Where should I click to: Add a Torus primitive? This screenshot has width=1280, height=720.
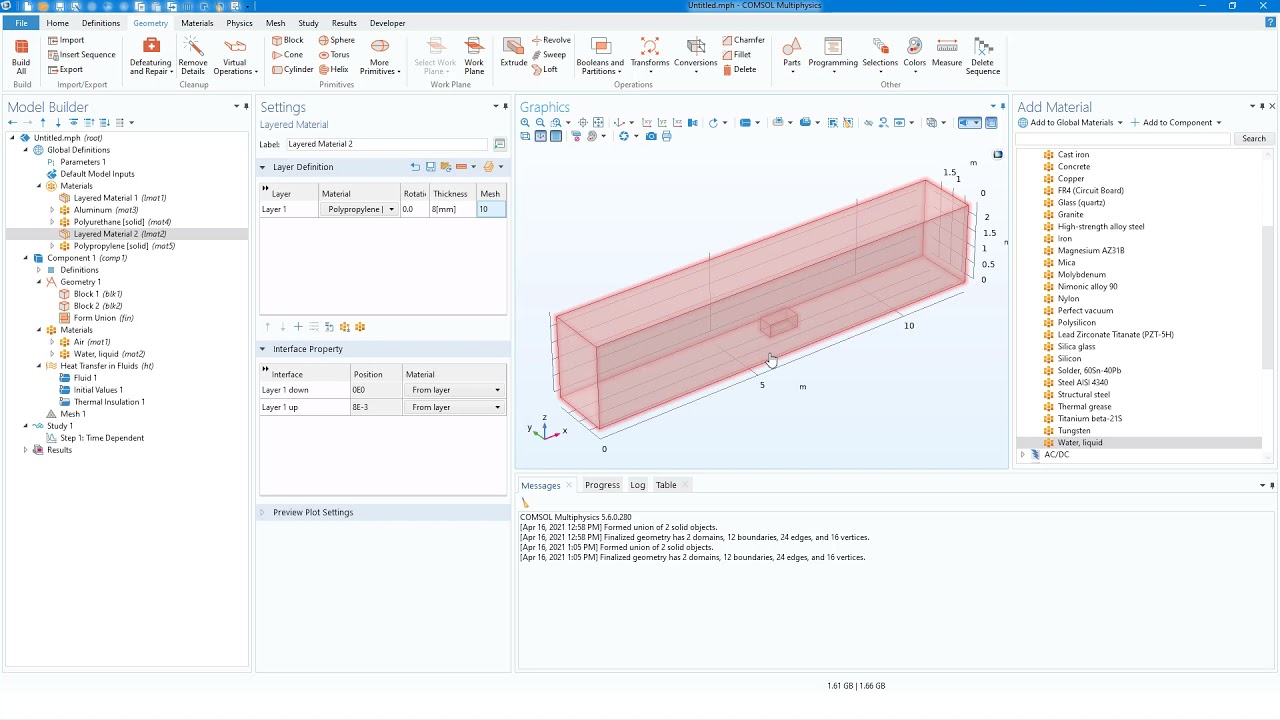pos(334,55)
